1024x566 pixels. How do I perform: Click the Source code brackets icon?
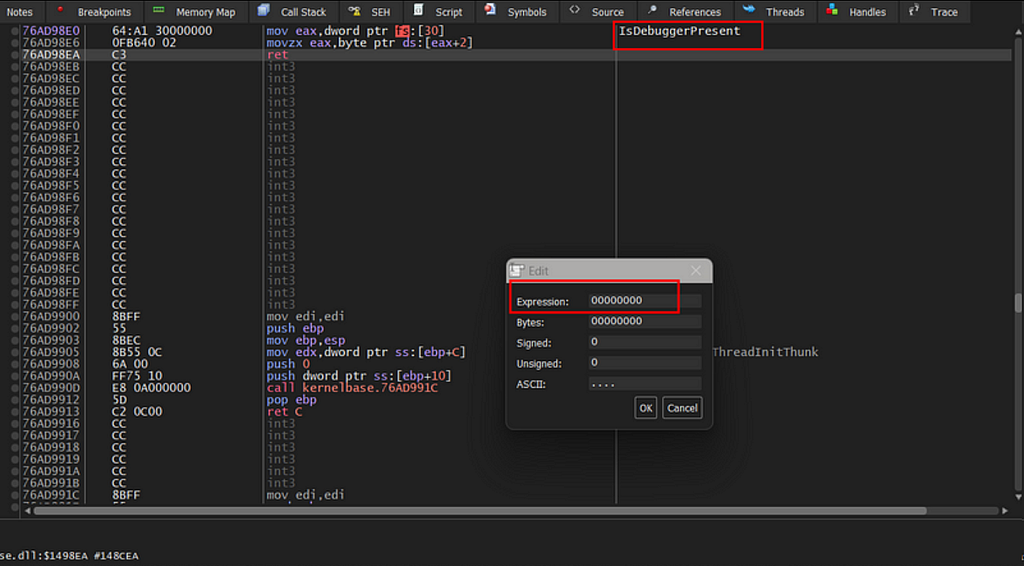(575, 10)
